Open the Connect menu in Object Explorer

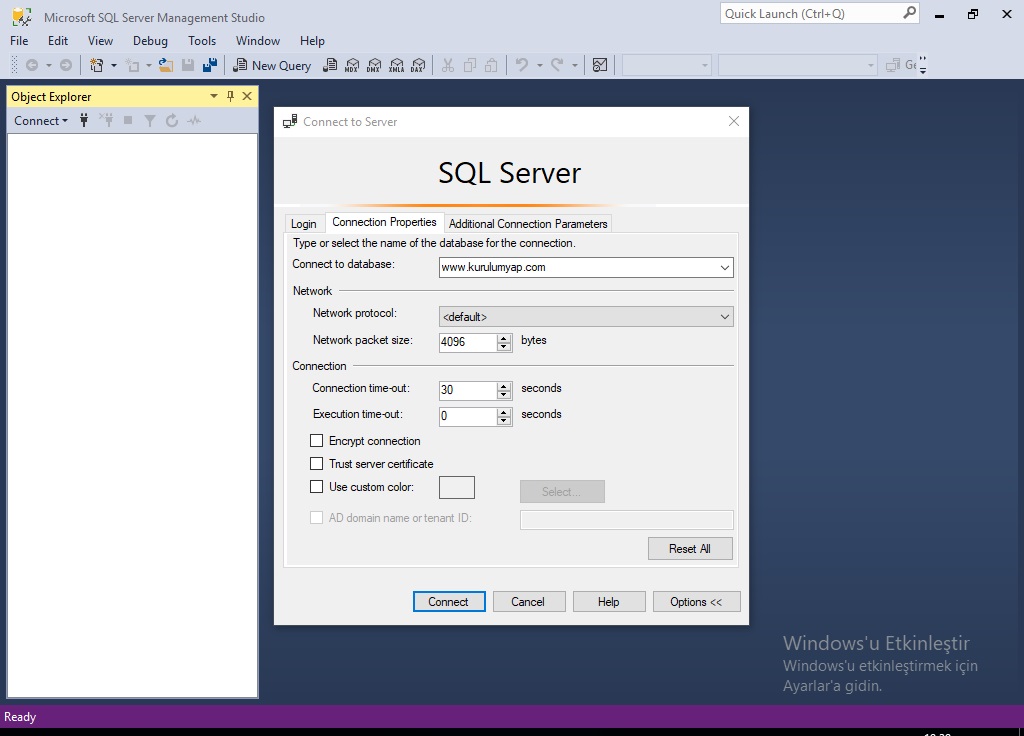[41, 120]
